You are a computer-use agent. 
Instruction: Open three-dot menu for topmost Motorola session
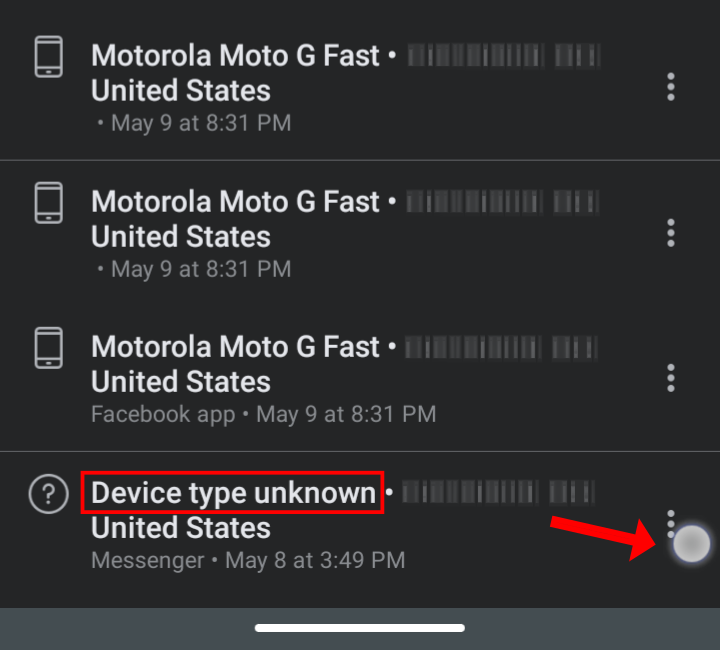coord(671,87)
